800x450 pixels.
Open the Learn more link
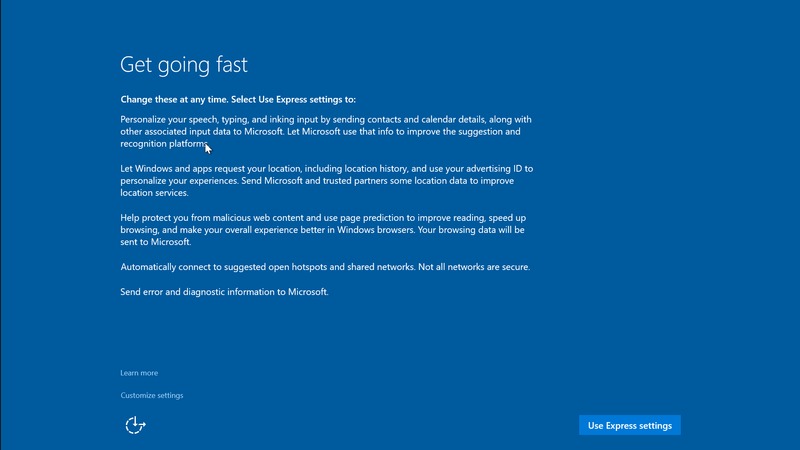coord(139,373)
